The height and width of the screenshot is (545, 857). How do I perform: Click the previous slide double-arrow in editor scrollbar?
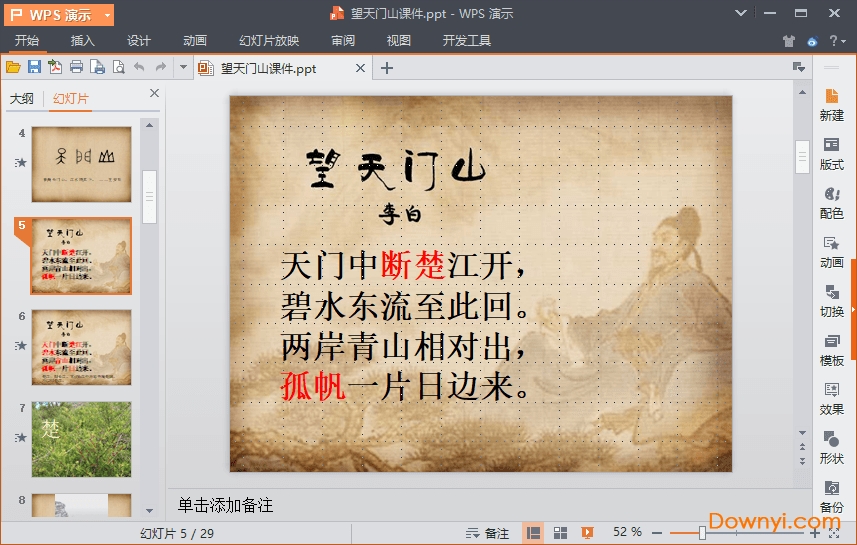(x=802, y=447)
